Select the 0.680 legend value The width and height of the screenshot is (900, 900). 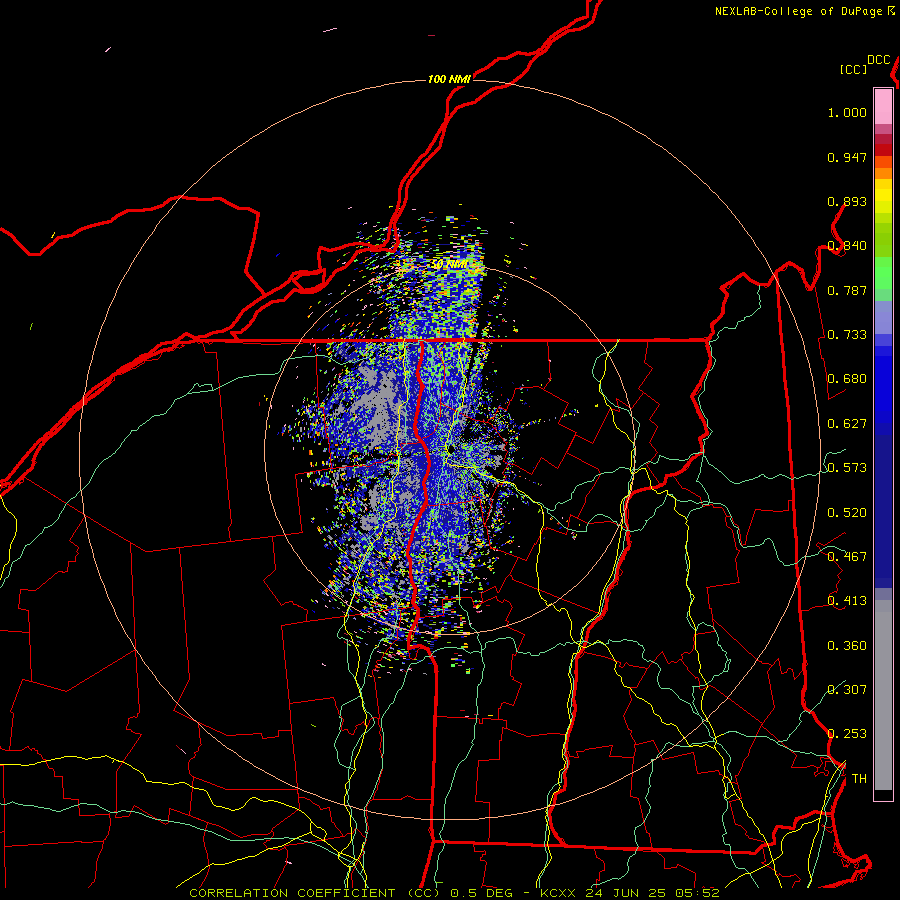point(847,379)
